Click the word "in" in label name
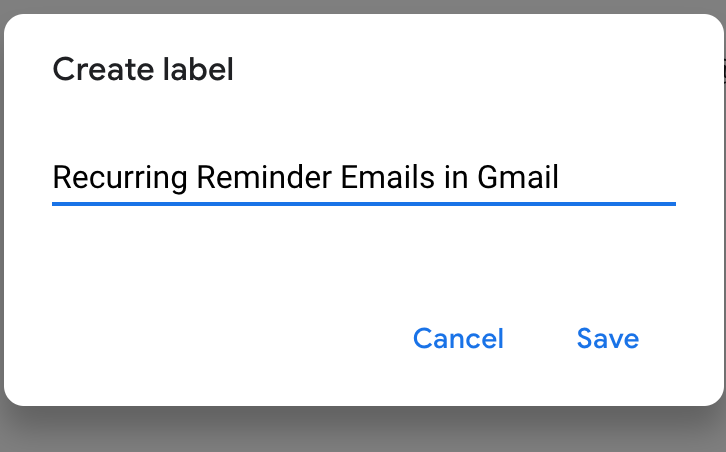This screenshot has height=452, width=726. 455,178
